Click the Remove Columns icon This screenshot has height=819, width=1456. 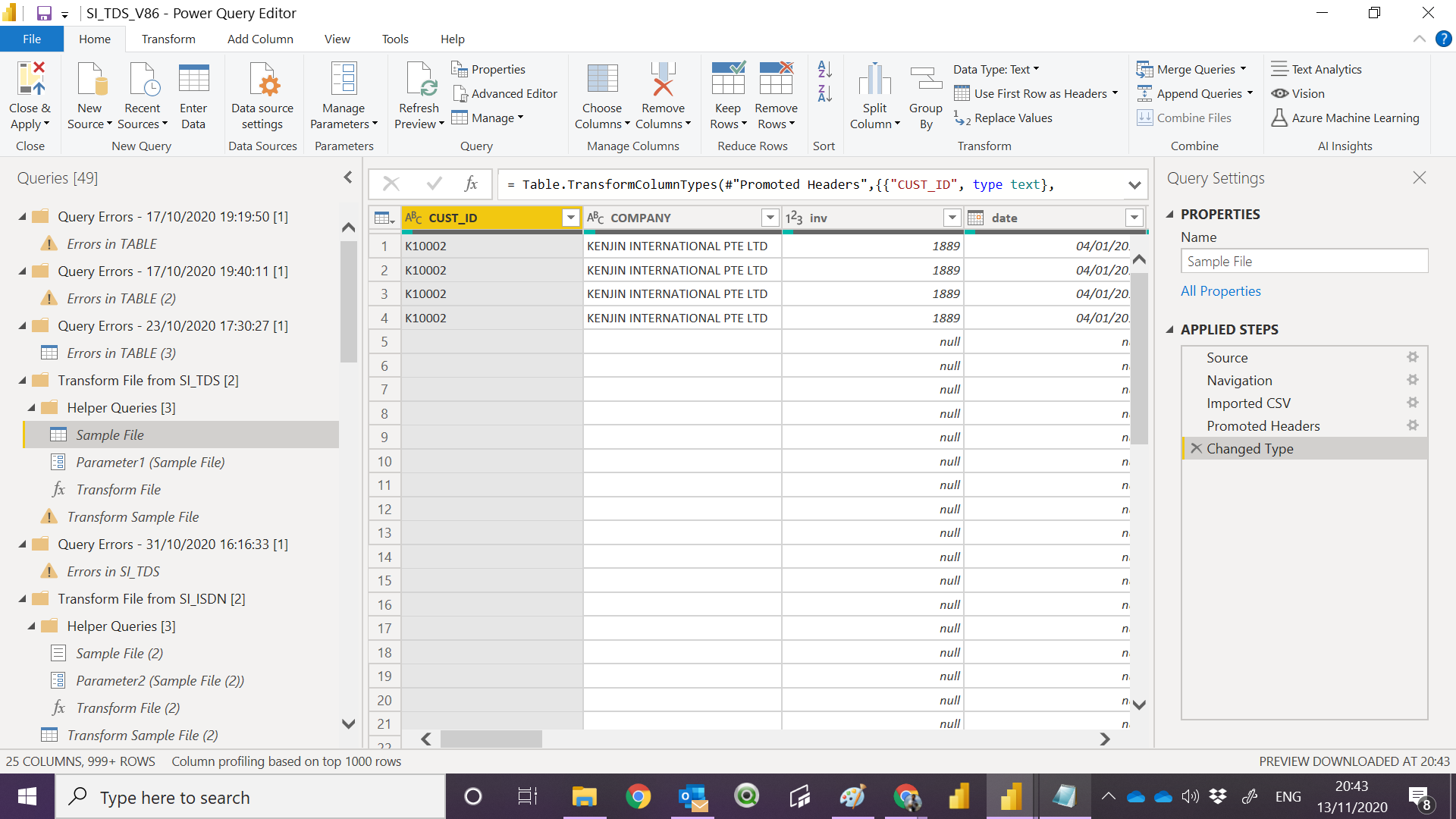(x=663, y=79)
